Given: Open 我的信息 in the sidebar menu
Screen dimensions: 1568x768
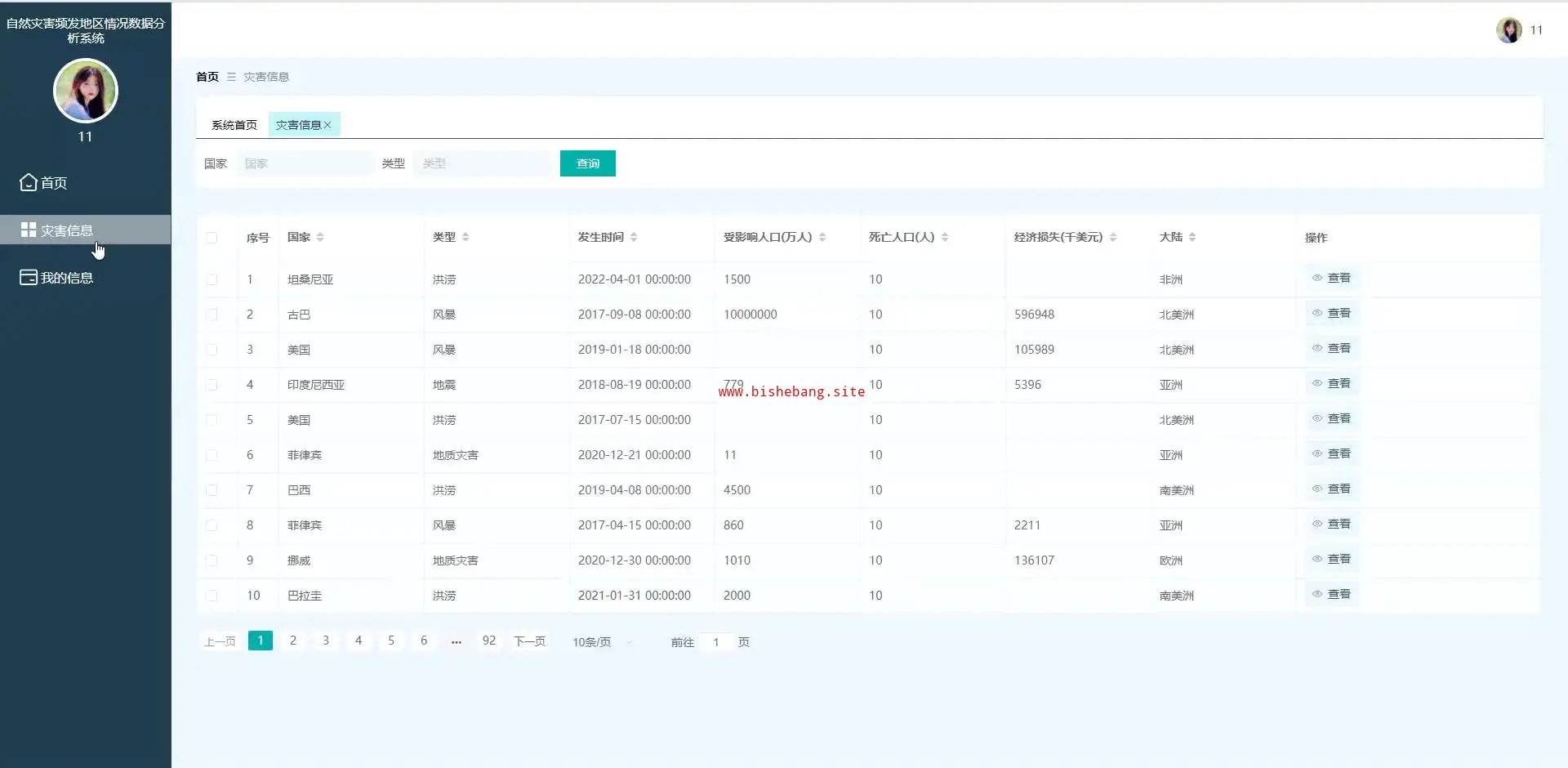Looking at the screenshot, I should click(67, 278).
